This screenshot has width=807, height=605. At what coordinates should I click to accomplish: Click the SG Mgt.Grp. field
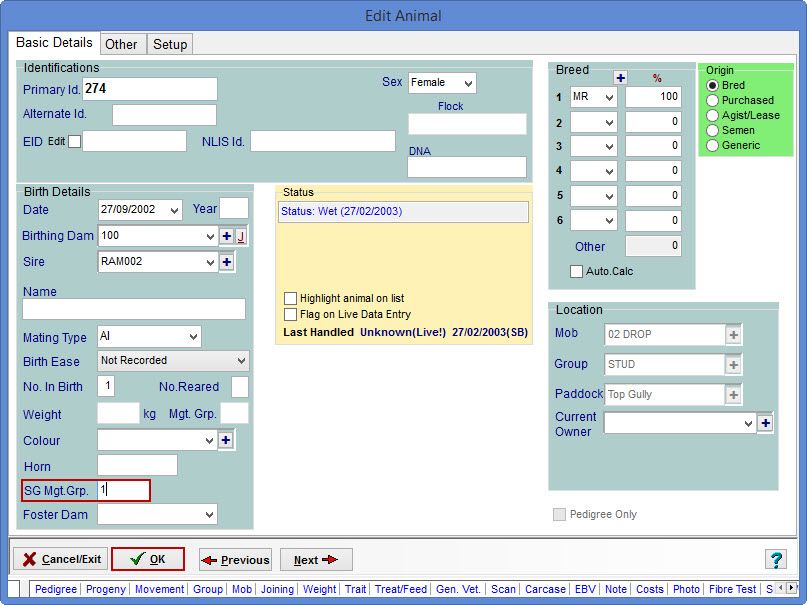(123, 490)
